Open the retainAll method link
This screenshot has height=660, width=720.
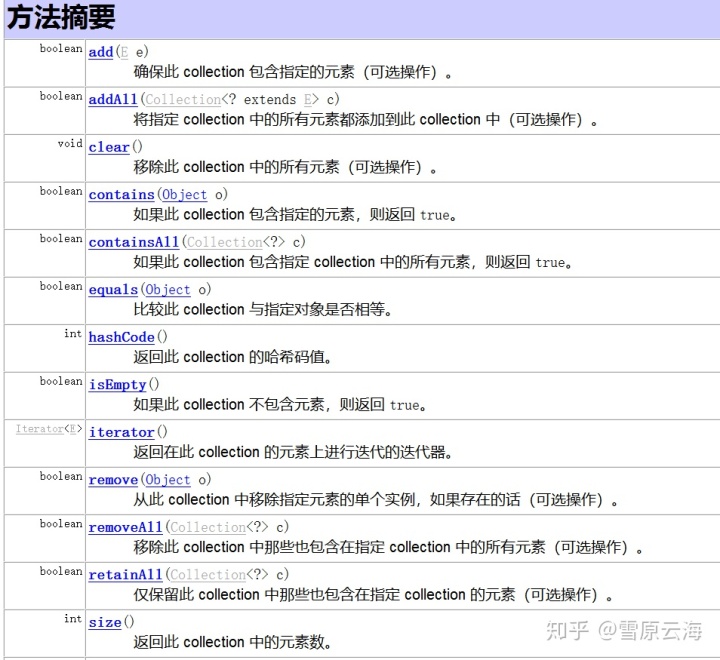(x=125, y=575)
